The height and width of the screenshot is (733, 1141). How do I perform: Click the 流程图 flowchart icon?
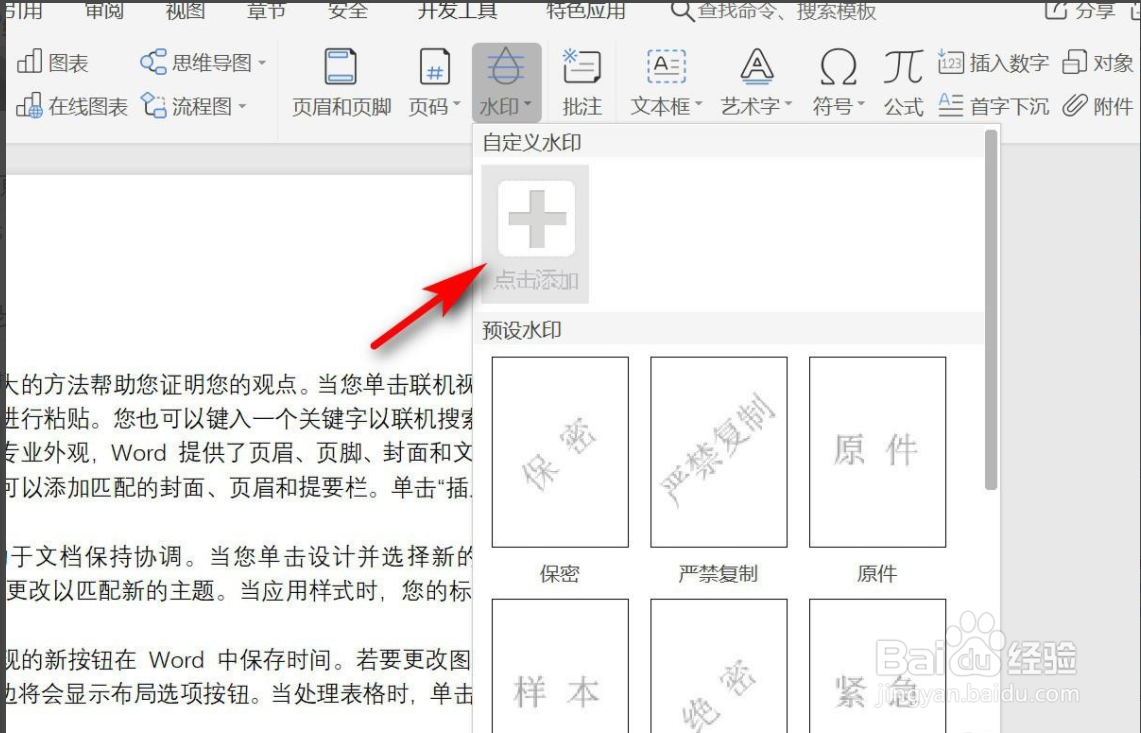(x=154, y=106)
